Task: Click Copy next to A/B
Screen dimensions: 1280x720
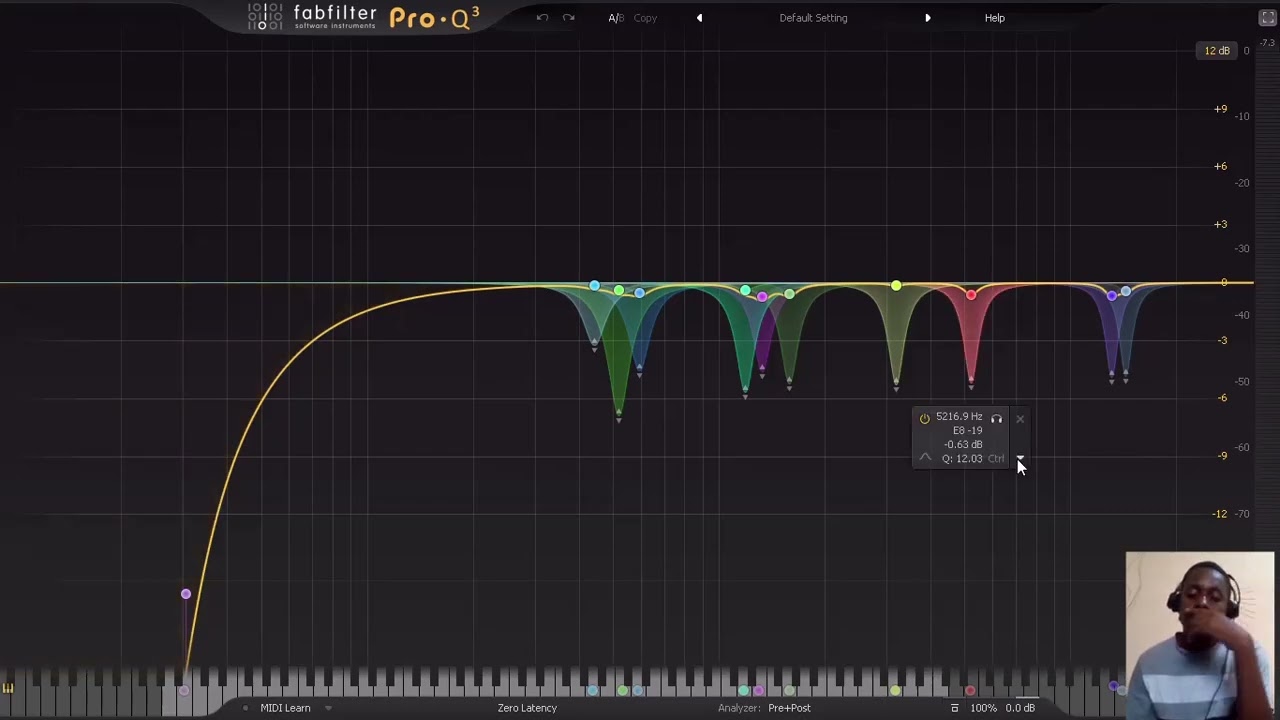Action: pyautogui.click(x=645, y=18)
